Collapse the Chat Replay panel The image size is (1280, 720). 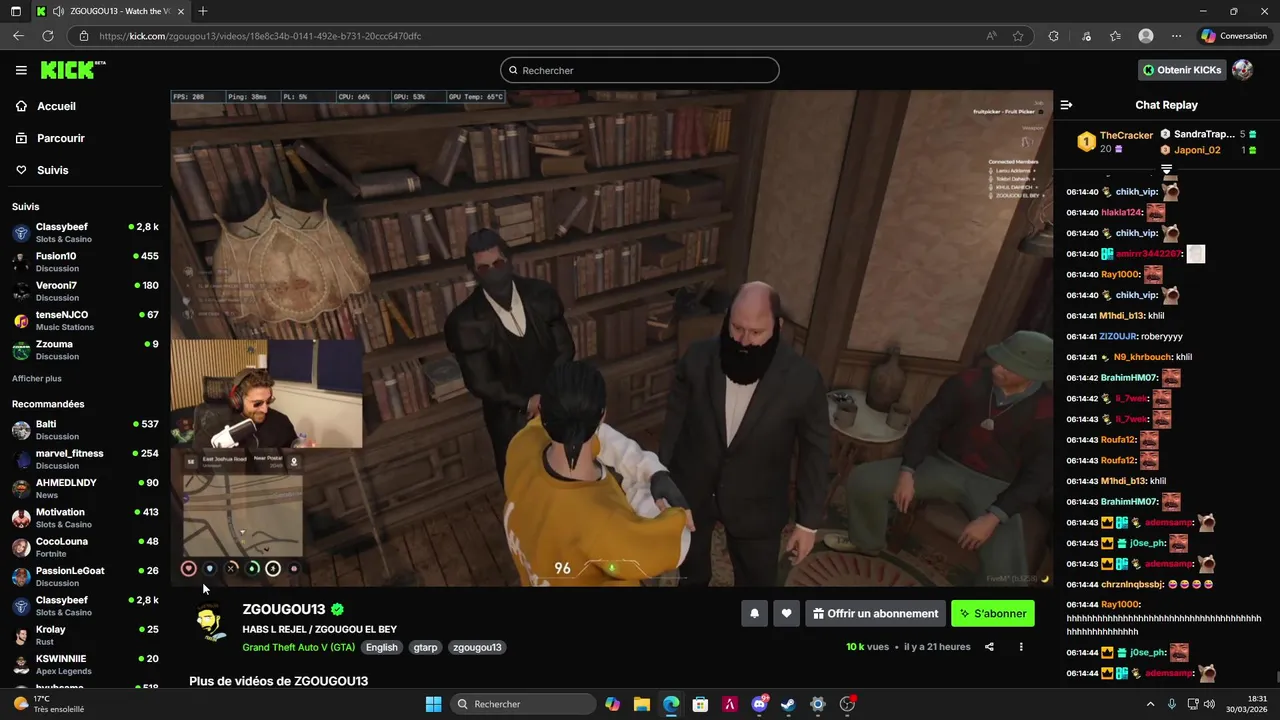(1066, 105)
